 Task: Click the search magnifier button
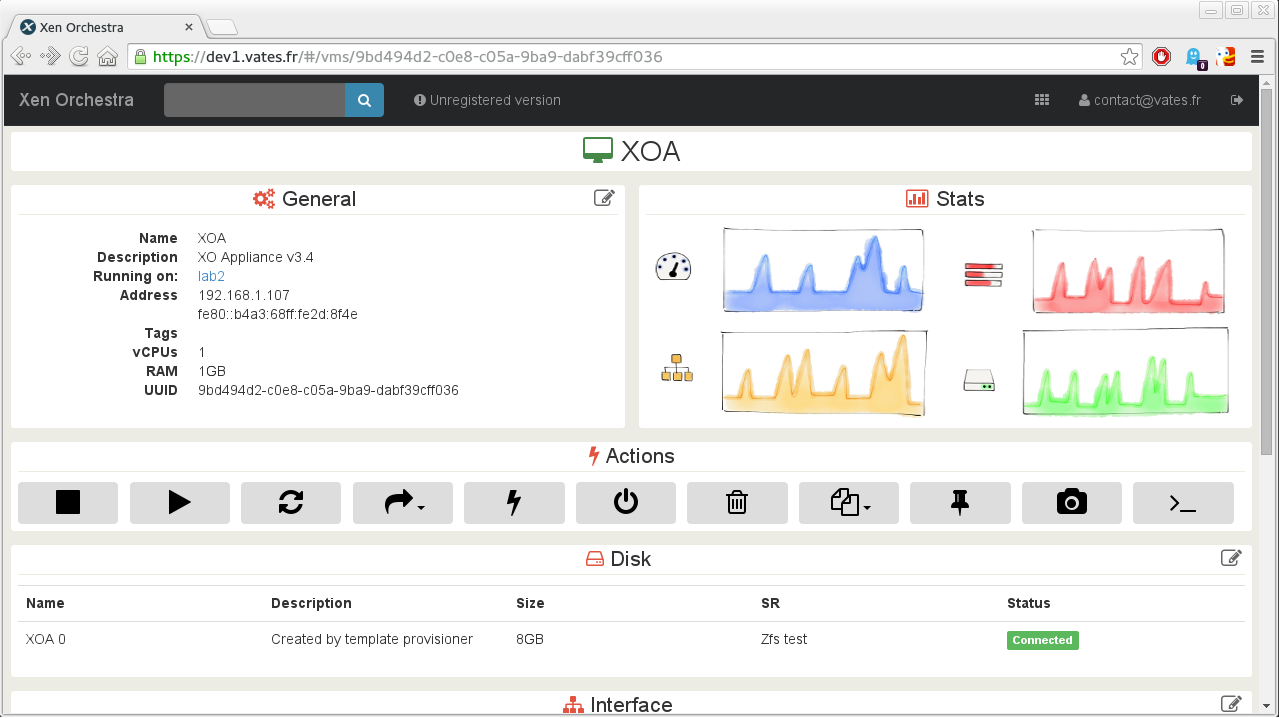pos(364,100)
